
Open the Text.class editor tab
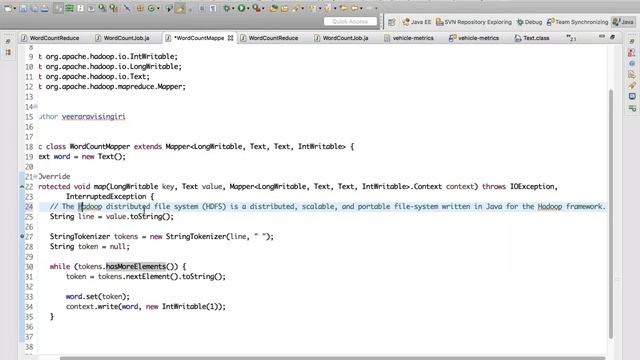[x=532, y=38]
